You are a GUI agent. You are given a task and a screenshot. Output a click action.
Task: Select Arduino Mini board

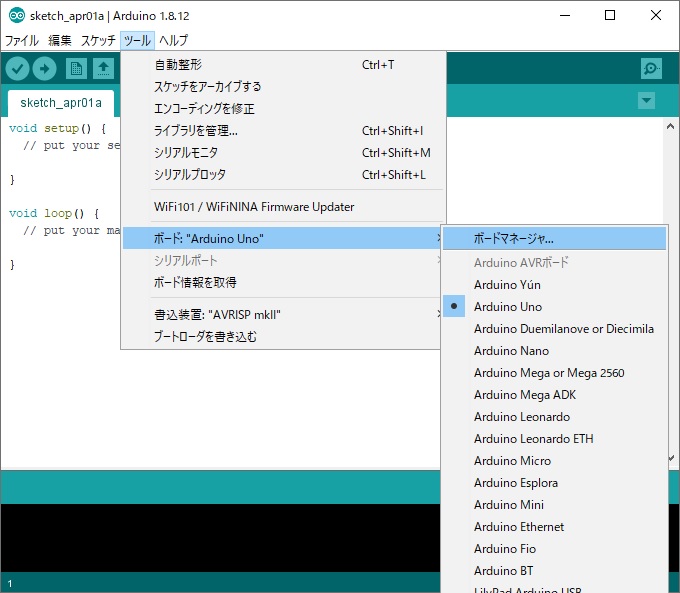click(554, 505)
